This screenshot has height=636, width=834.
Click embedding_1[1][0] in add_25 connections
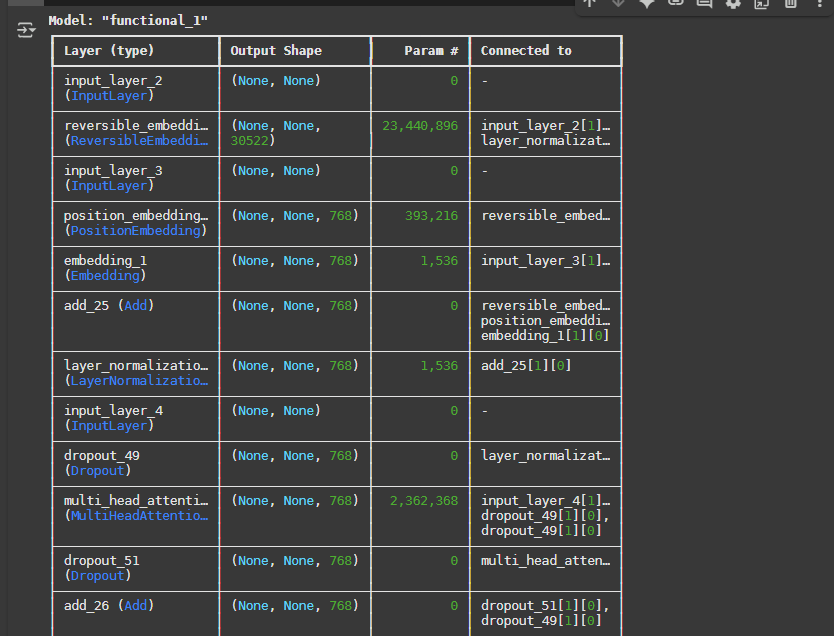(x=545, y=336)
